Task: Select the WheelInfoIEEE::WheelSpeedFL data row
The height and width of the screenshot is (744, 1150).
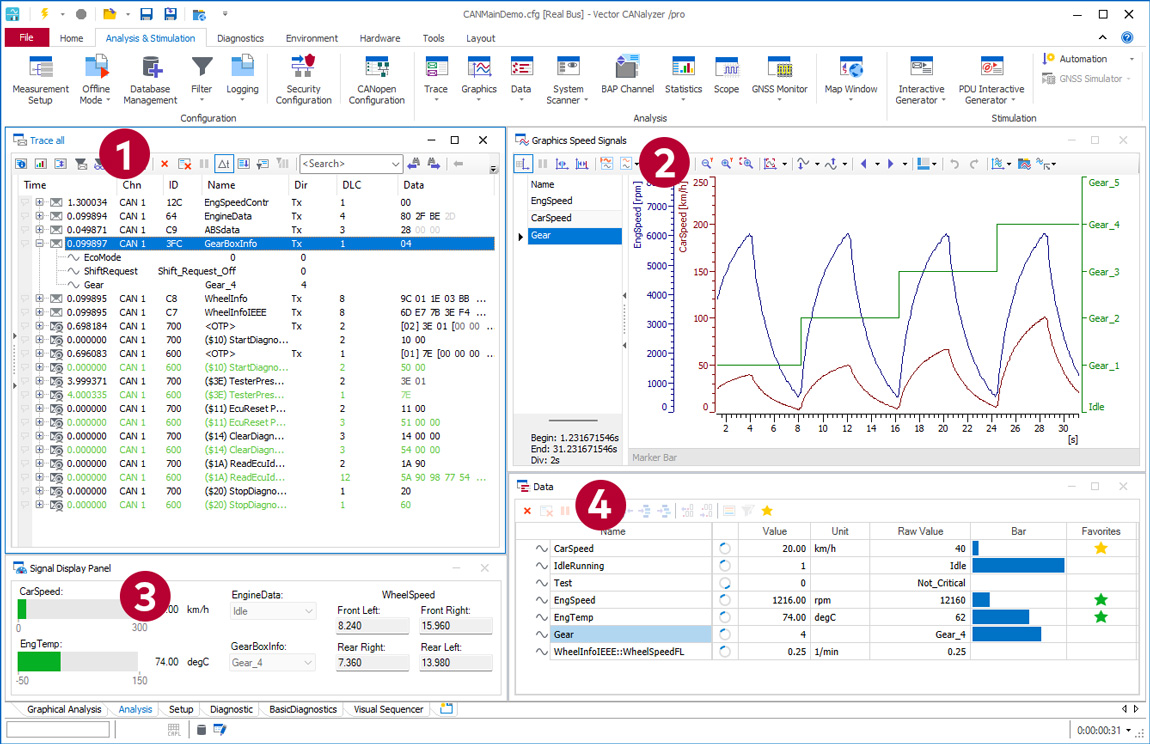Action: [x=827, y=652]
